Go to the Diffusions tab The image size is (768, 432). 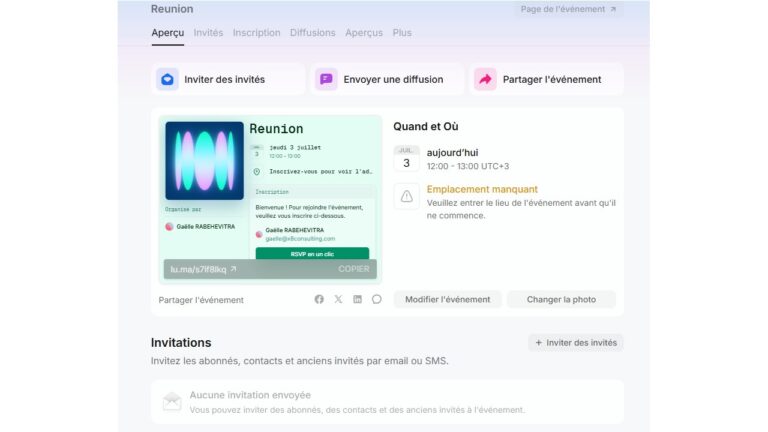click(312, 33)
